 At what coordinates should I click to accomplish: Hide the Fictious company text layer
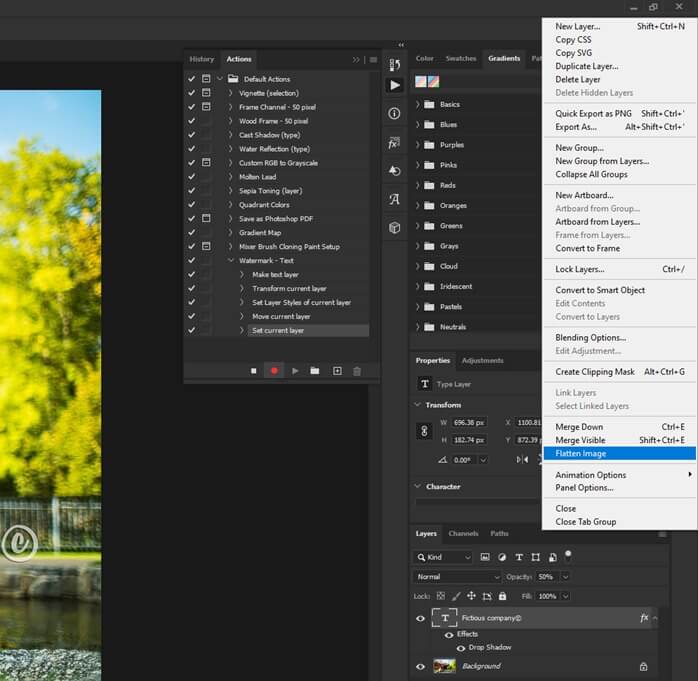[420, 618]
